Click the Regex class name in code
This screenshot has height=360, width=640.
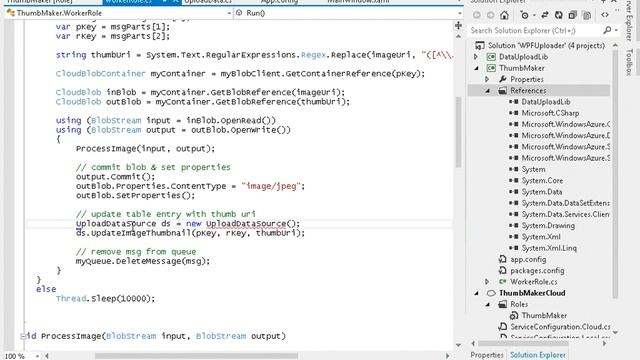point(313,55)
